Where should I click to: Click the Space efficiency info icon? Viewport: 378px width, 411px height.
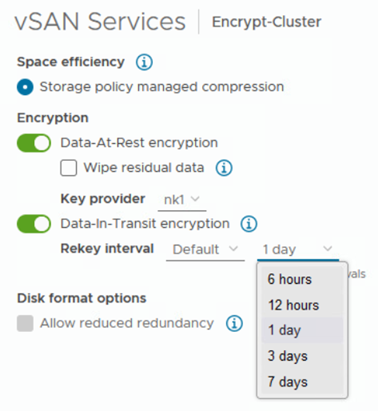point(144,62)
